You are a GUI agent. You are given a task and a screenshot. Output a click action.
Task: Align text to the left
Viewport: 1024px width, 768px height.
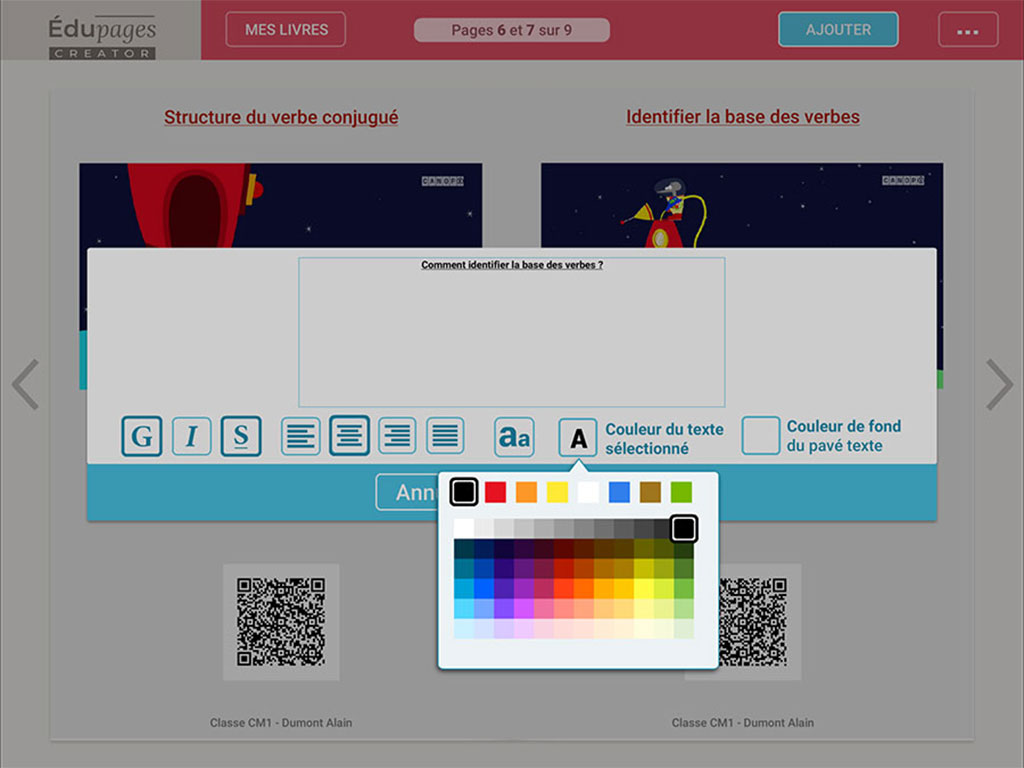(x=300, y=436)
